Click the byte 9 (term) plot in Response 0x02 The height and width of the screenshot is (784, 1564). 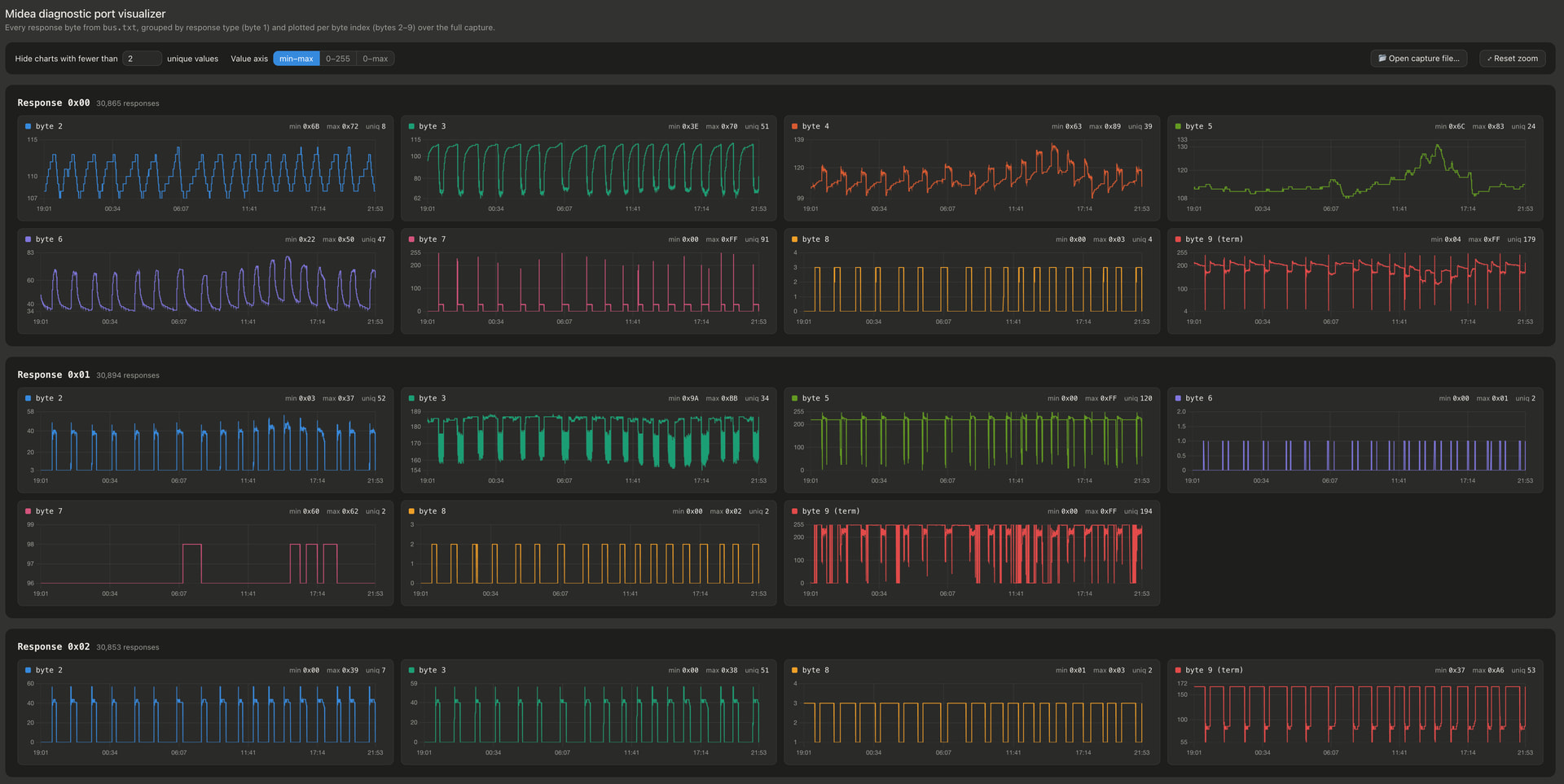1355,718
